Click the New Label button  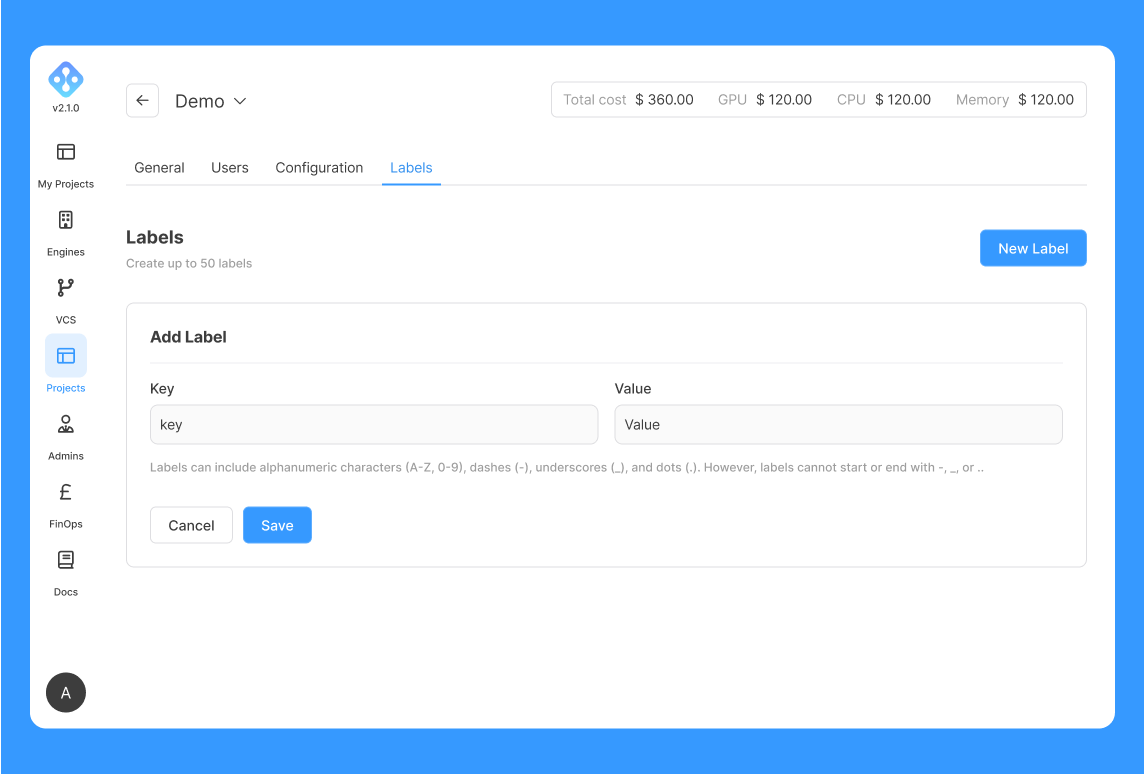point(1033,248)
